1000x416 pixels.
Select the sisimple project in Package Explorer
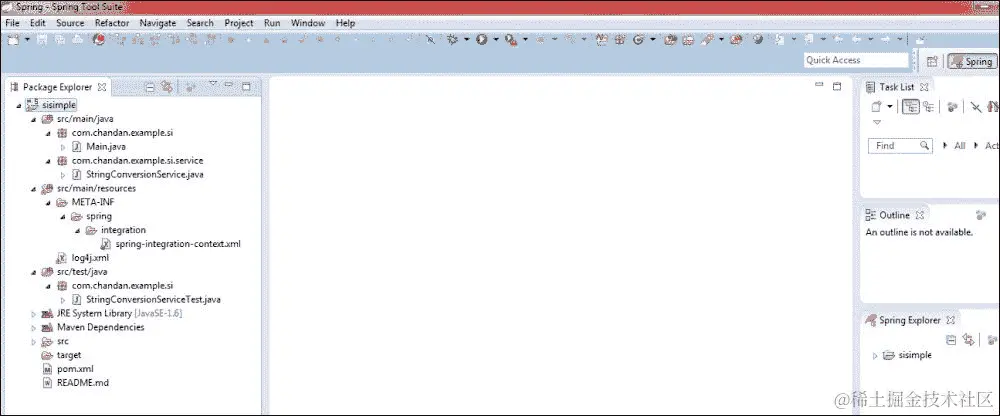[x=52, y=105]
